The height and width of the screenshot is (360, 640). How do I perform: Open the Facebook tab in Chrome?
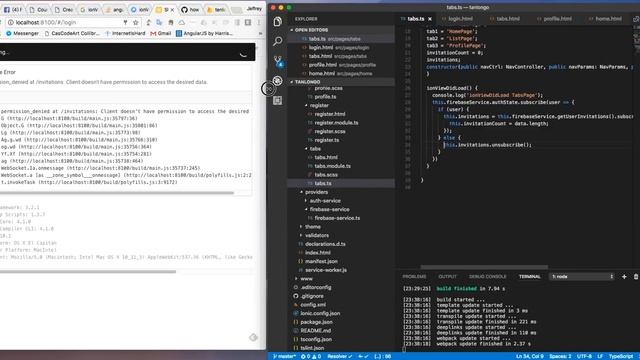13,9
